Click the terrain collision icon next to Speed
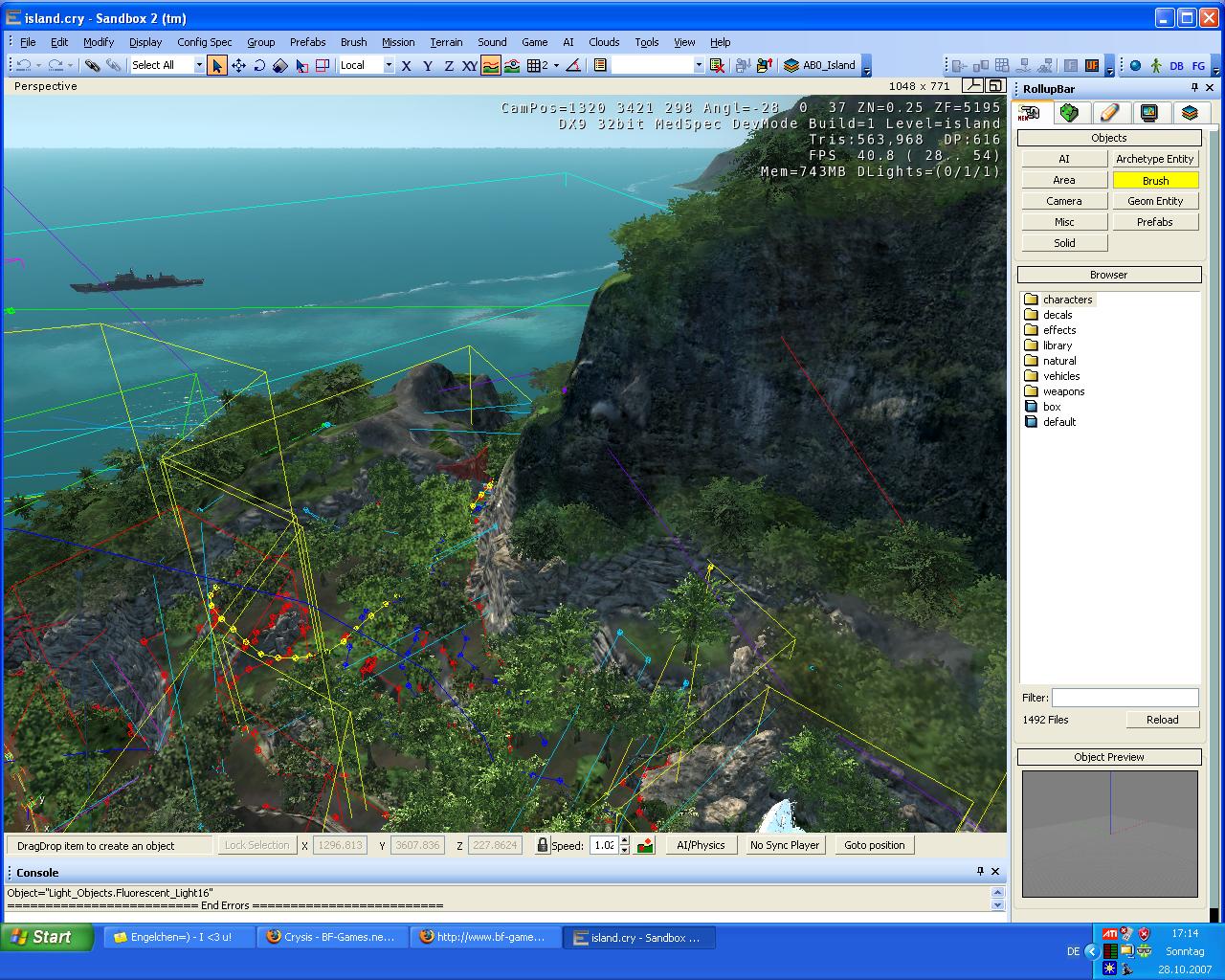Viewport: 1225px width, 980px height. [x=645, y=845]
